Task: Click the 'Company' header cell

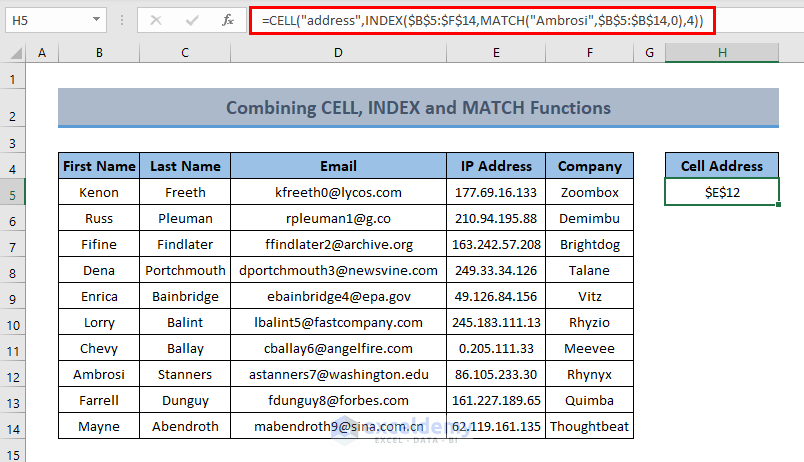Action: (590, 166)
